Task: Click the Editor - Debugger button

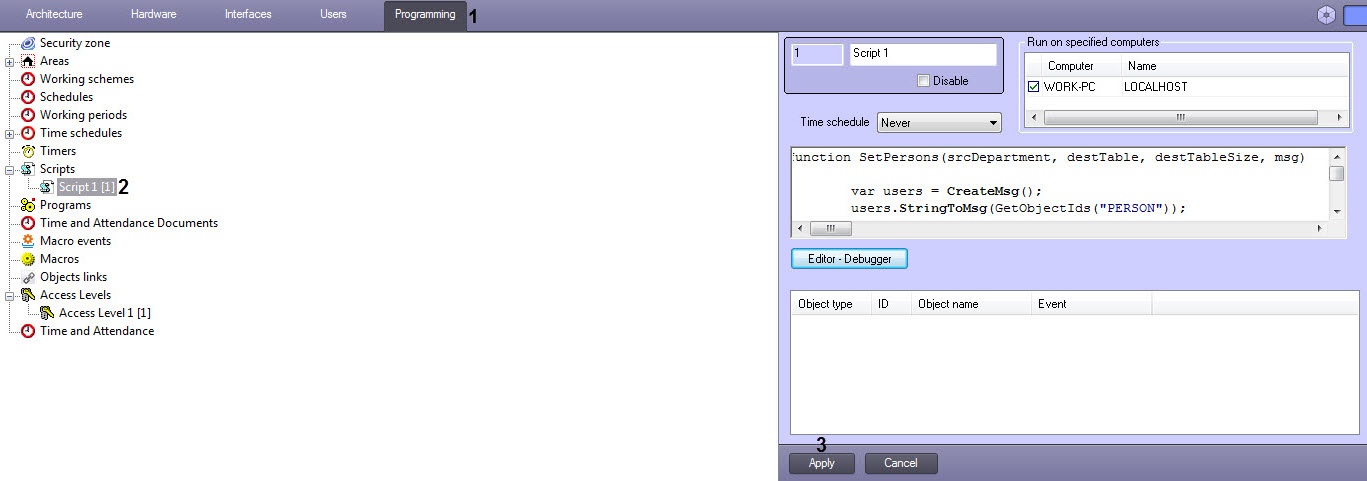Action: 849,259
